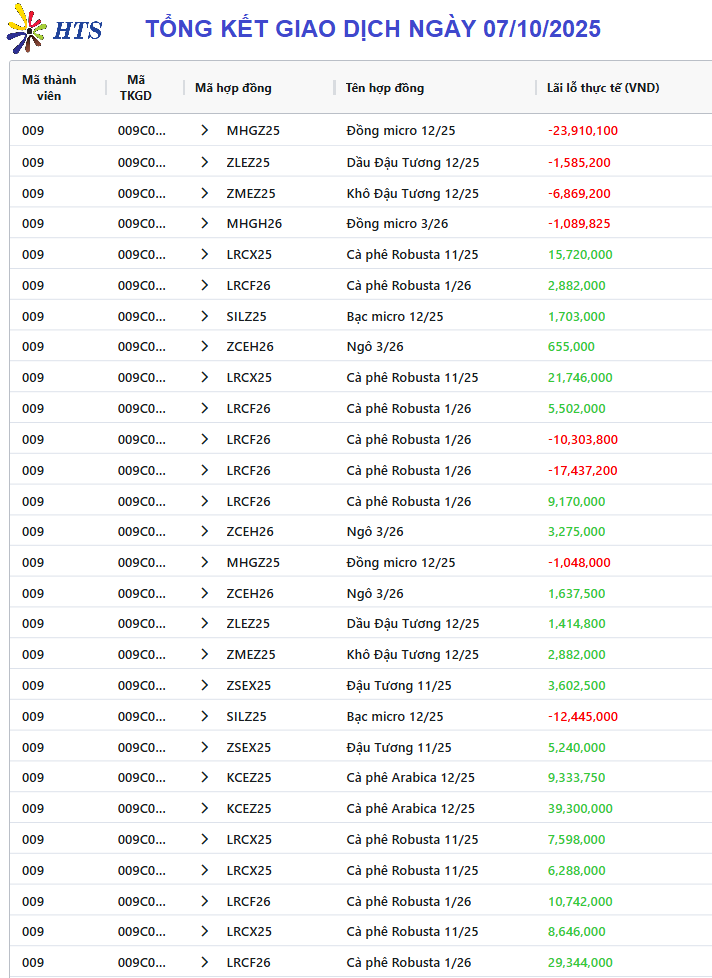Screen dimensions: 712x978
Task: Expand the LRCF26 row with 29,344,000
Action: pos(205,963)
